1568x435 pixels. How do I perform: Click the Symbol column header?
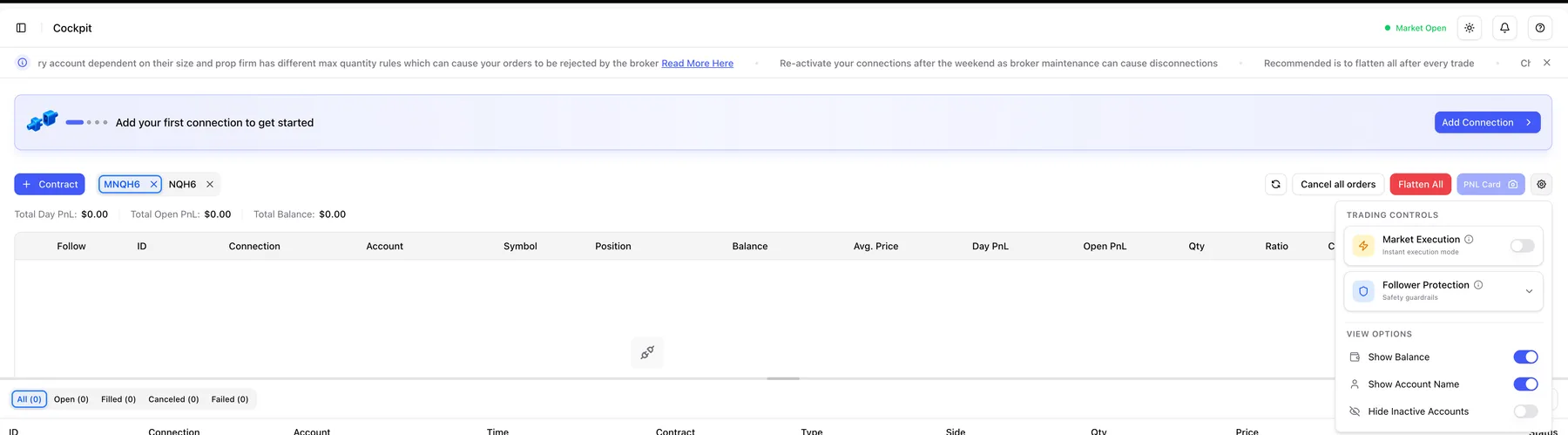click(x=520, y=246)
